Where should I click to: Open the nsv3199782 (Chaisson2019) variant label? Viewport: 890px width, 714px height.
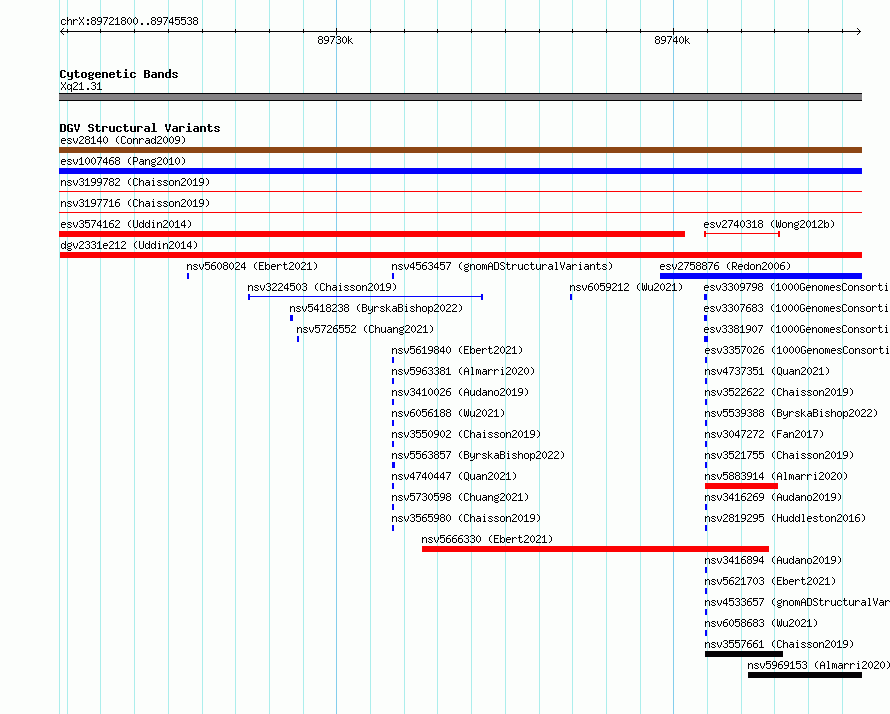click(135, 182)
